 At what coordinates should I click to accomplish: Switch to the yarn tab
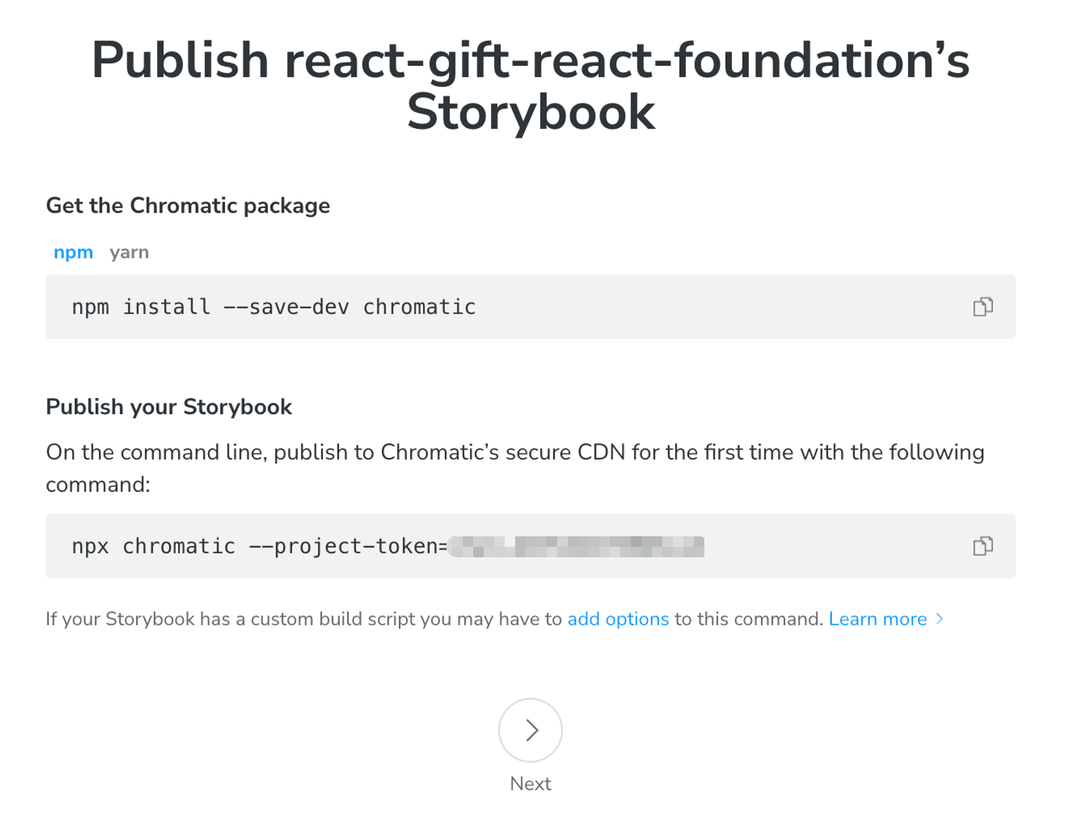click(129, 252)
